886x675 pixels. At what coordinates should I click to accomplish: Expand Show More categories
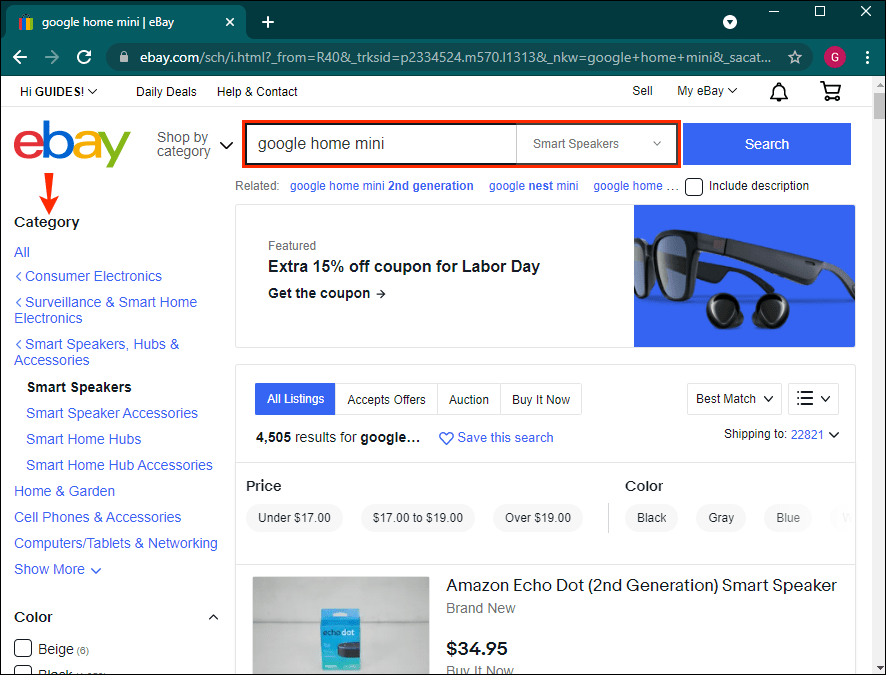[x=58, y=569]
